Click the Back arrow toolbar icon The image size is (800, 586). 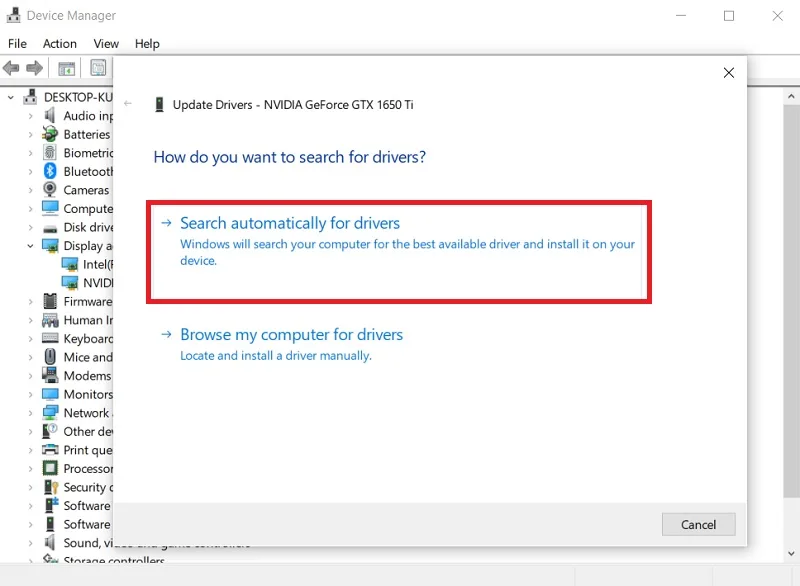pos(11,67)
